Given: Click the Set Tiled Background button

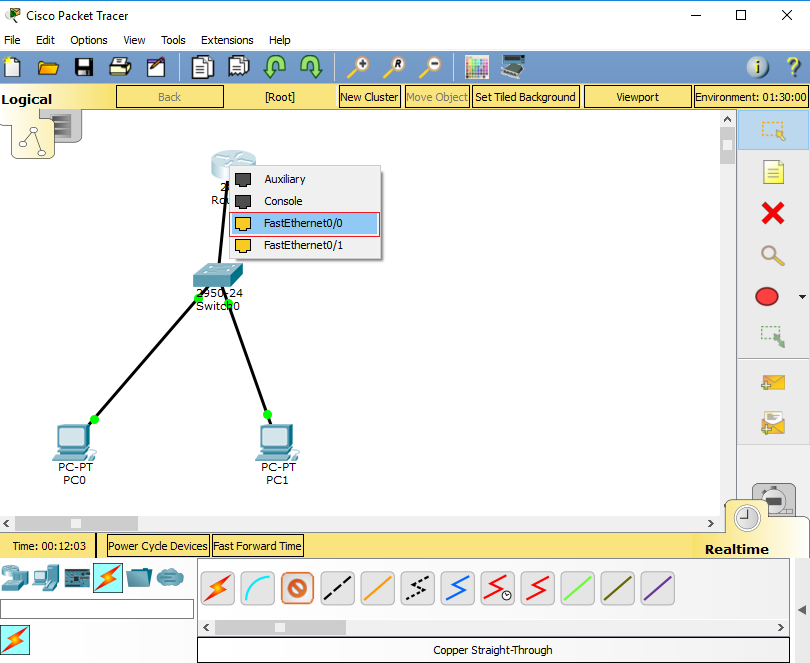Looking at the screenshot, I should pyautogui.click(x=525, y=97).
